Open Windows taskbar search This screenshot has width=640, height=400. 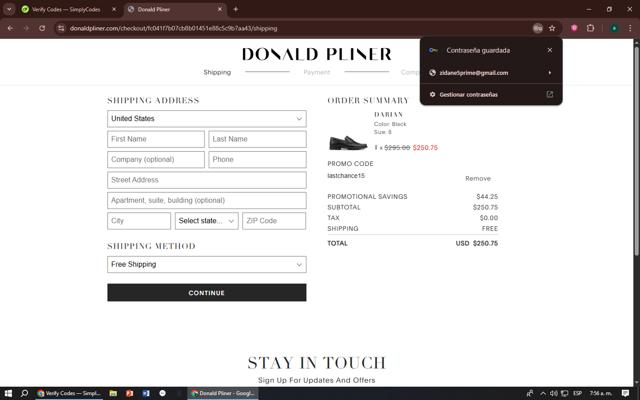coord(24,393)
